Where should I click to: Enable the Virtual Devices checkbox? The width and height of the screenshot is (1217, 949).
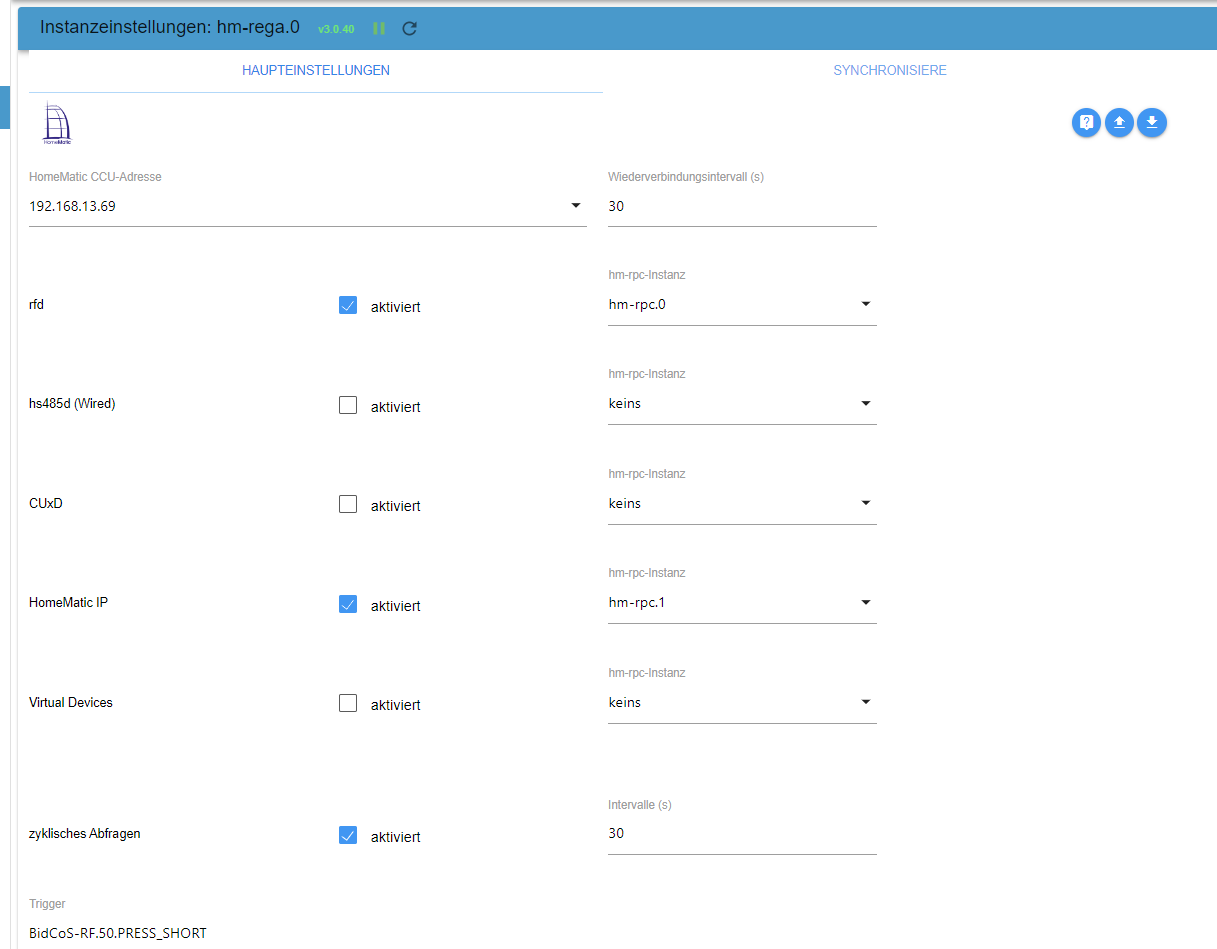pyautogui.click(x=348, y=703)
